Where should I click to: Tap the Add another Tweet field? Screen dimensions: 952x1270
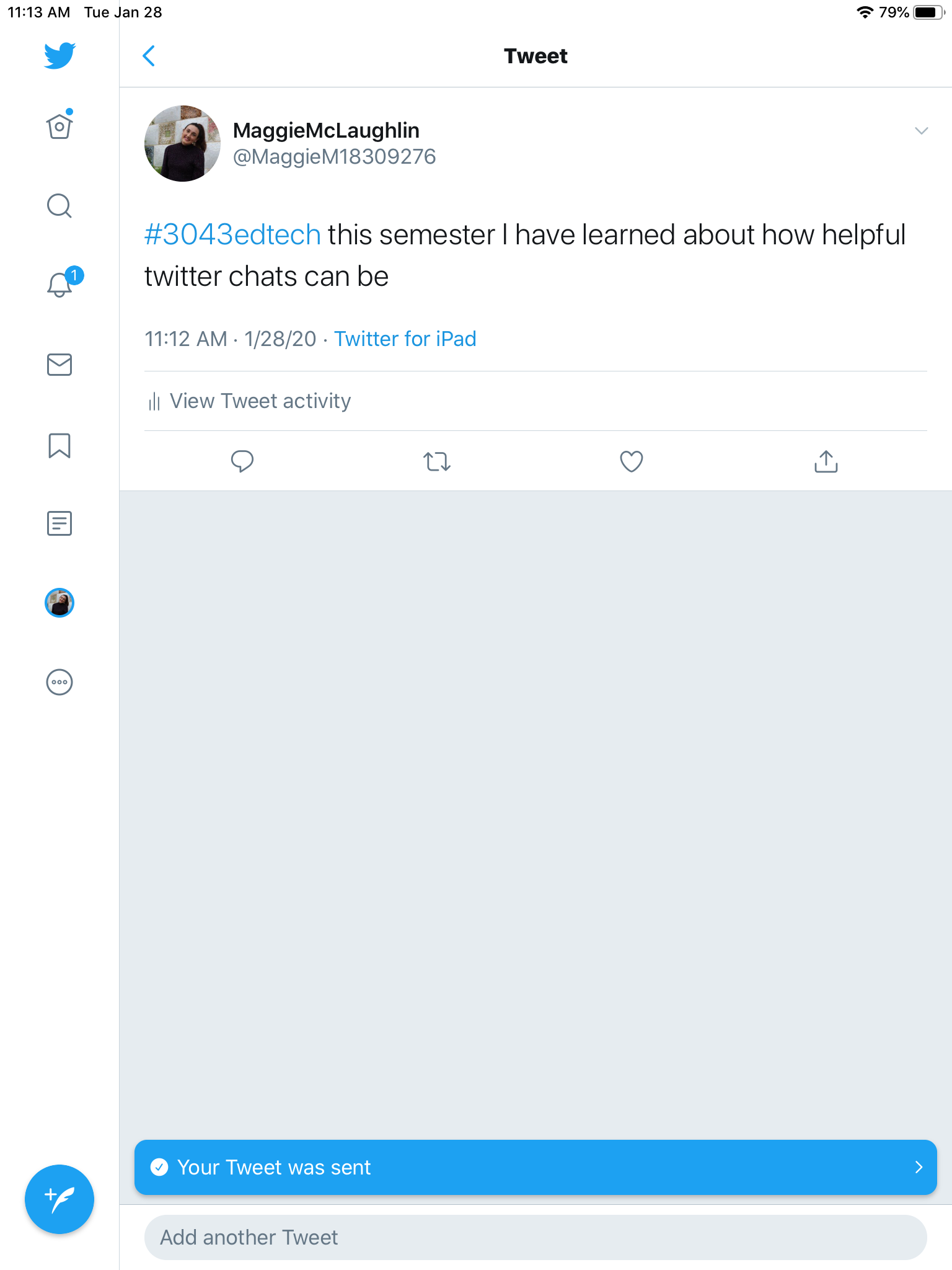[x=535, y=1237]
